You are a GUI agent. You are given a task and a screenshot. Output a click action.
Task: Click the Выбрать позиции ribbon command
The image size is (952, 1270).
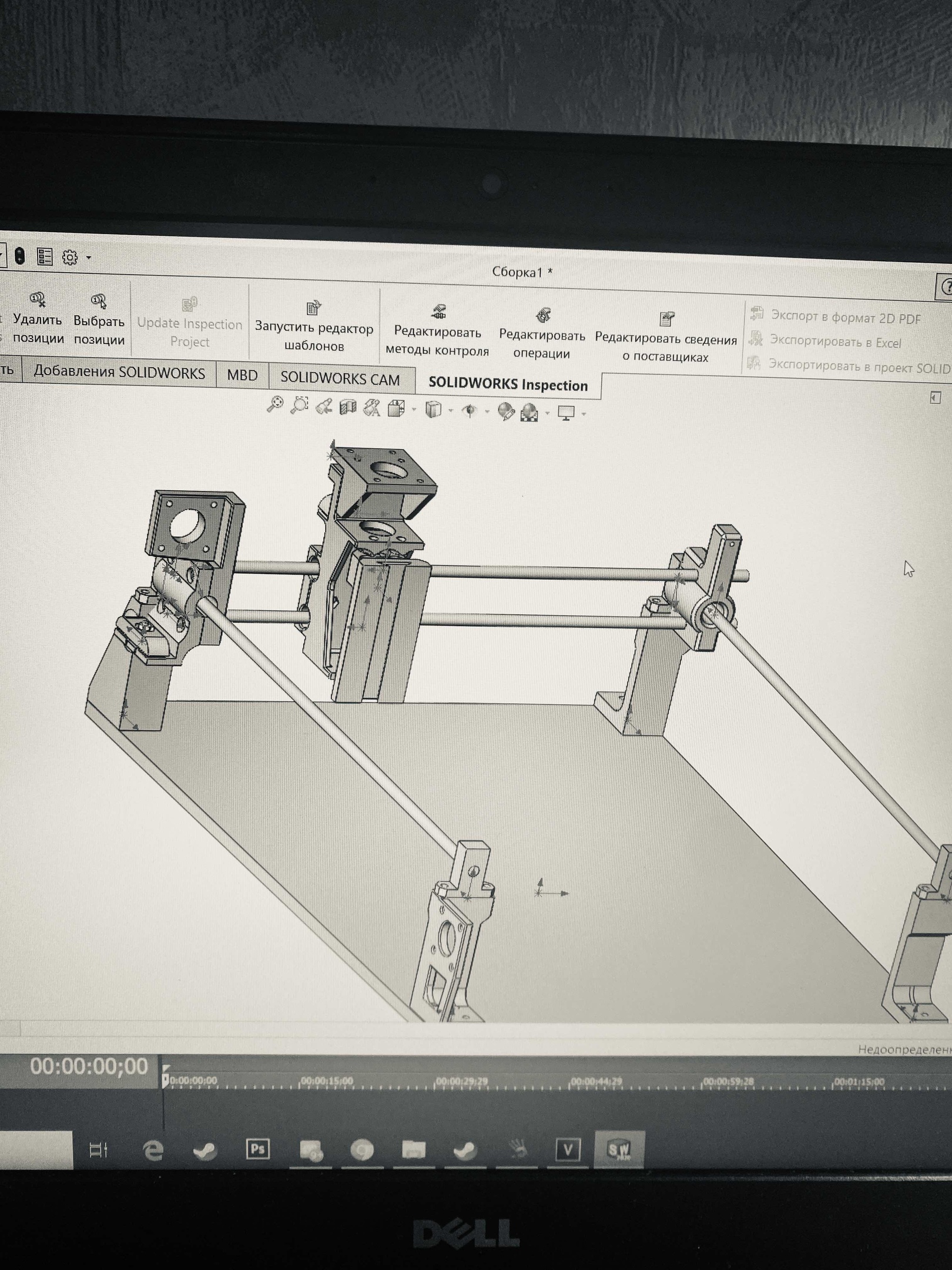(99, 320)
